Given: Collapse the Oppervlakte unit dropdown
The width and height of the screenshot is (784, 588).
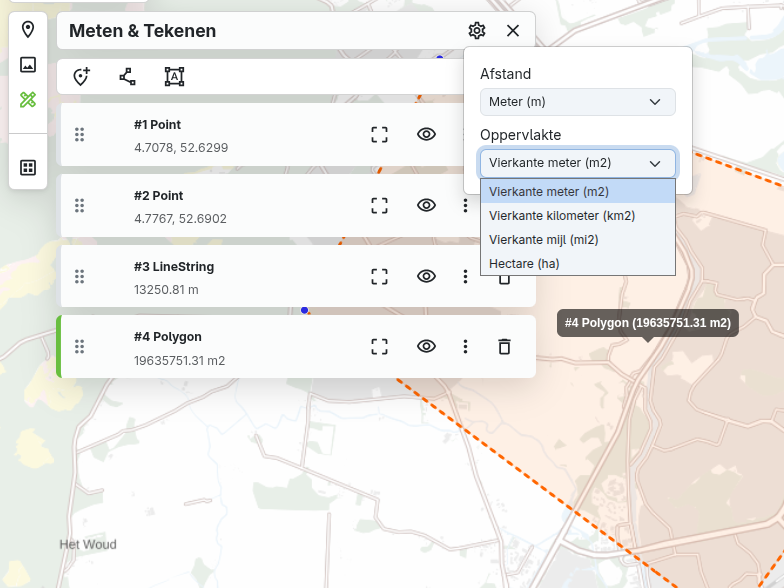Looking at the screenshot, I should coord(578,163).
